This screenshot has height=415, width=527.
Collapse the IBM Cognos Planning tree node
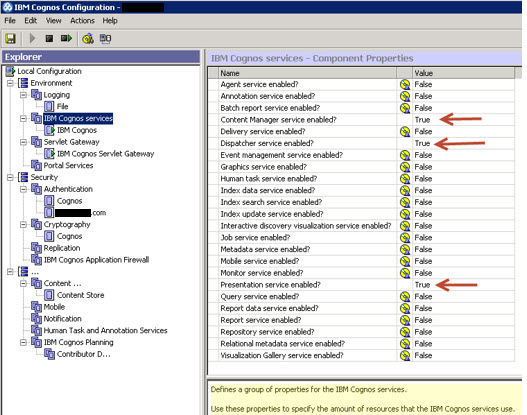click(23, 342)
